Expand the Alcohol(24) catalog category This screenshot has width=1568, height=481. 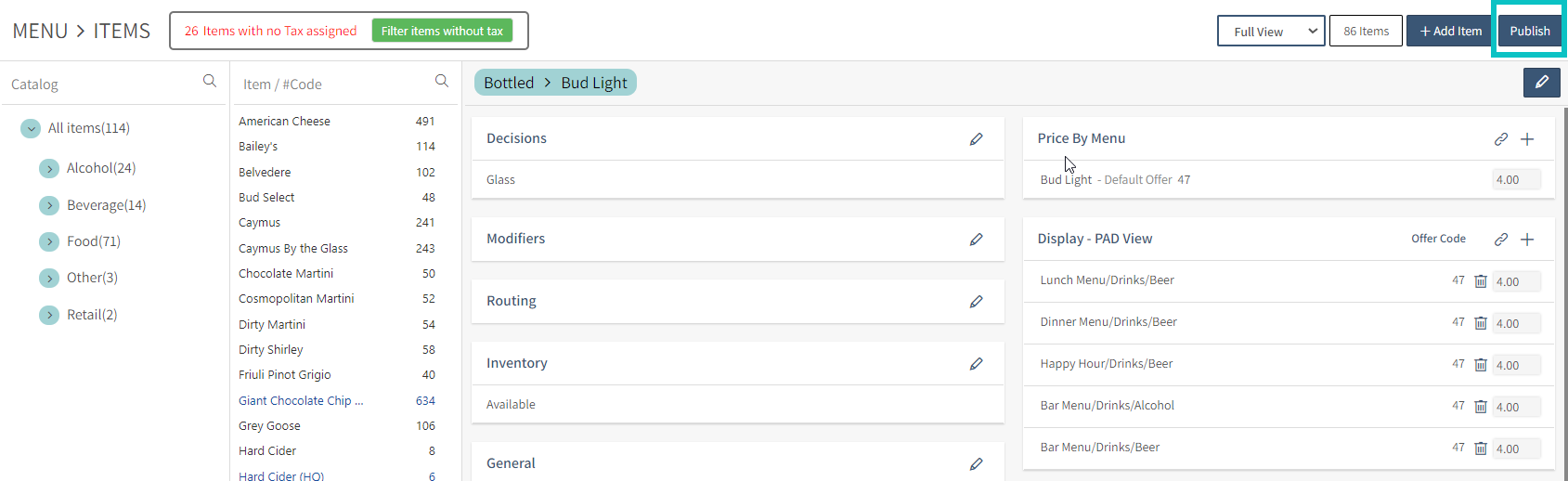click(49, 169)
